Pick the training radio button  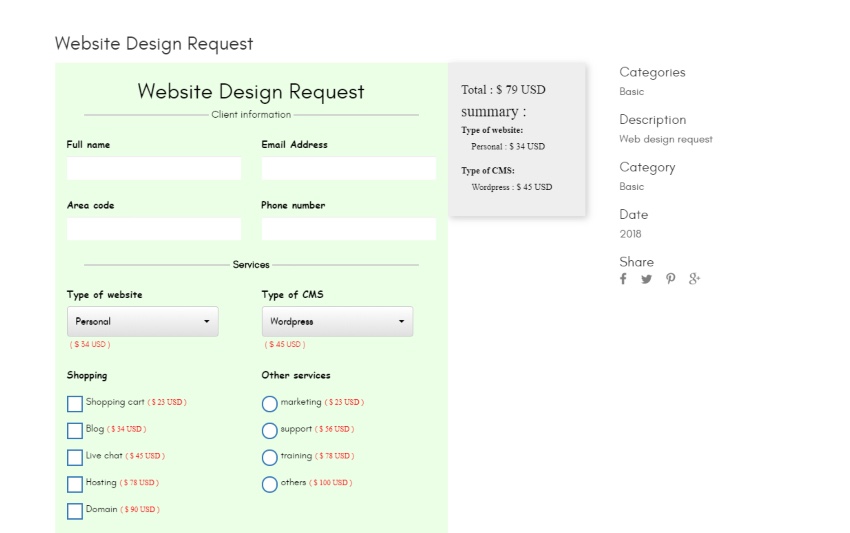[x=269, y=458]
